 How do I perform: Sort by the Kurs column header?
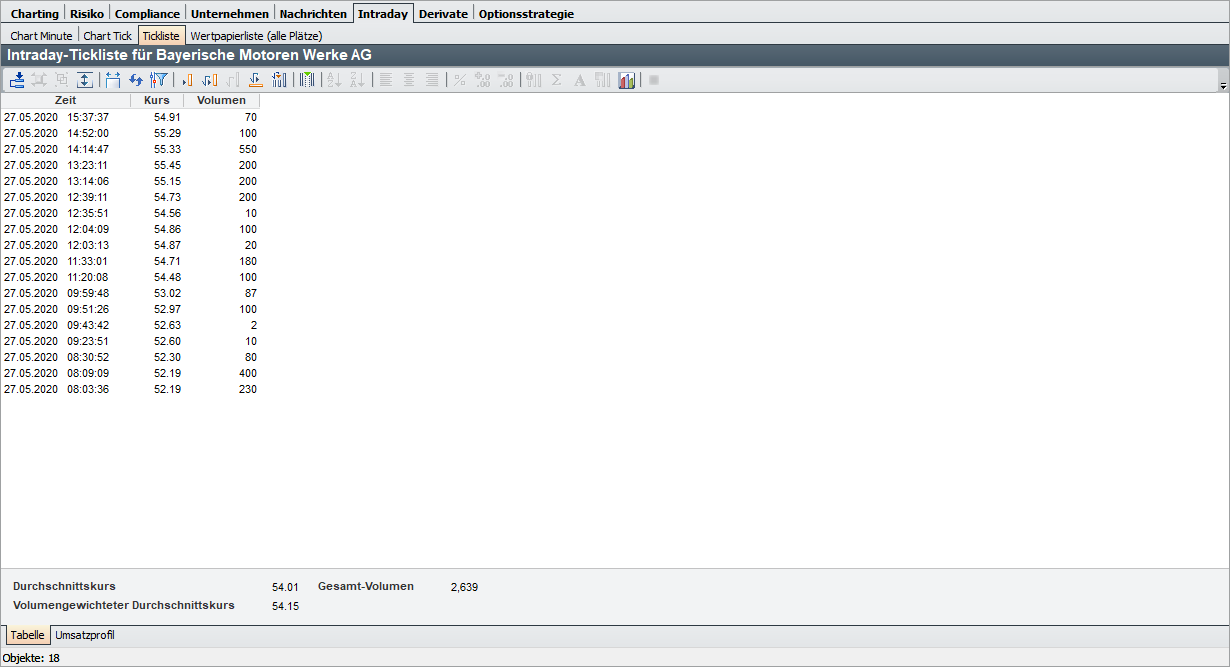coord(157,100)
